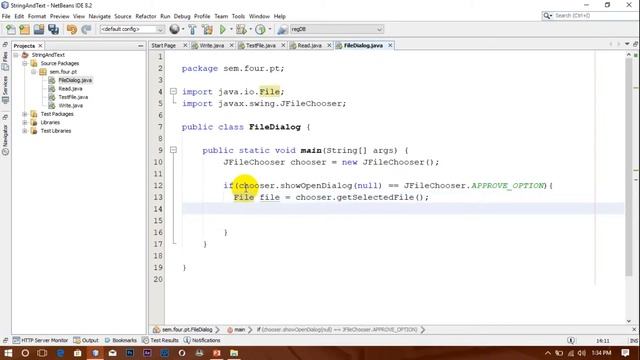Select TestFile.java in the project tree
This screenshot has height=360, width=640.
pos(73,97)
